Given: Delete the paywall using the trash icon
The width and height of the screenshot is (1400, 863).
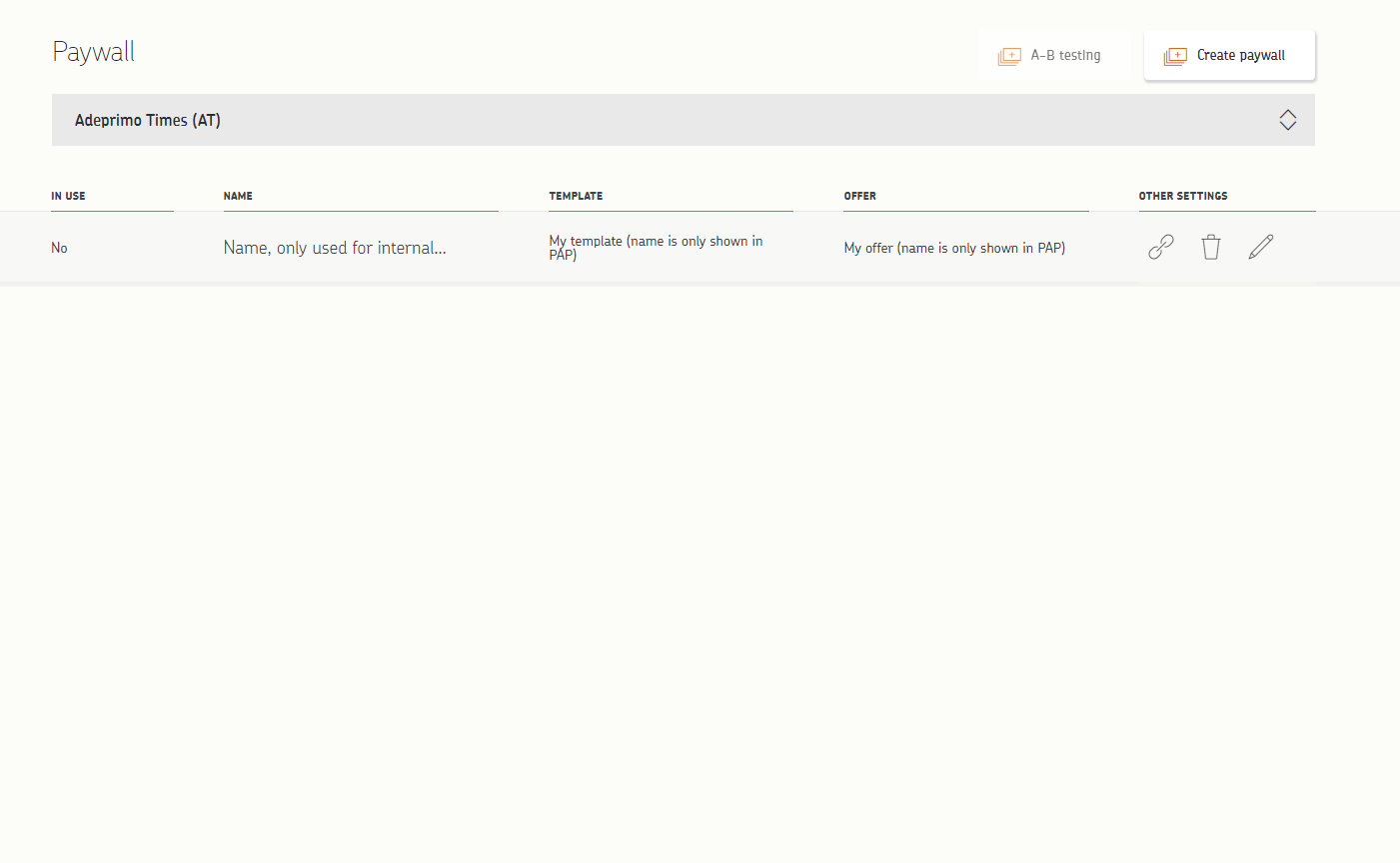Looking at the screenshot, I should tap(1210, 247).
